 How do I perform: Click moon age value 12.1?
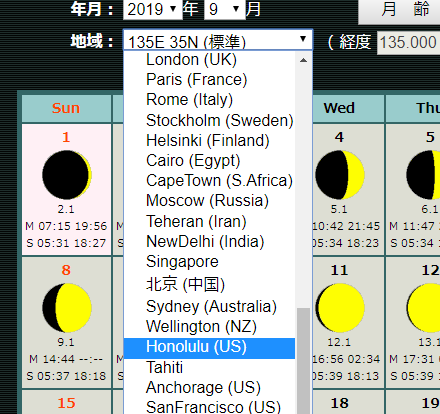[339, 342]
